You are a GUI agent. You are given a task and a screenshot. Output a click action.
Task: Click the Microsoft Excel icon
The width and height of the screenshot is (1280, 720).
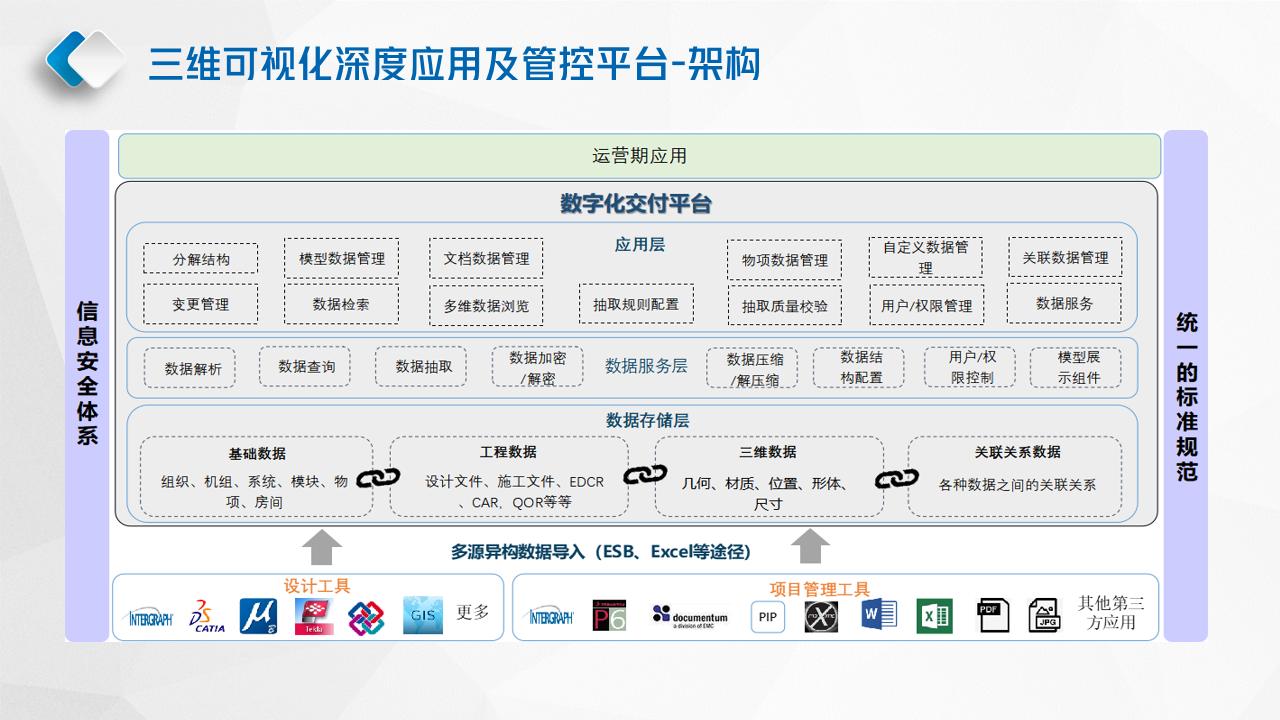coord(934,615)
